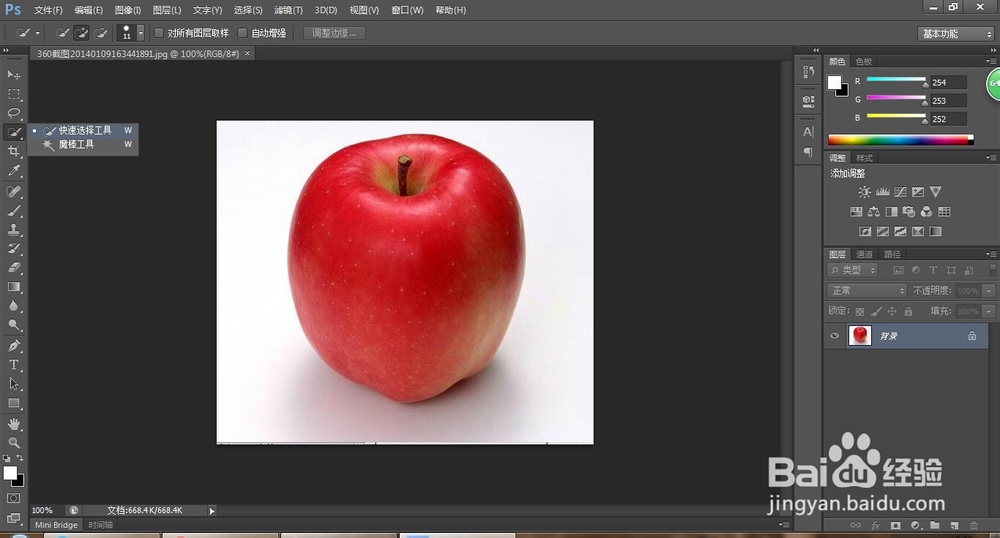The height and width of the screenshot is (538, 1000).
Task: Select the Brush tool
Action: pyautogui.click(x=13, y=210)
